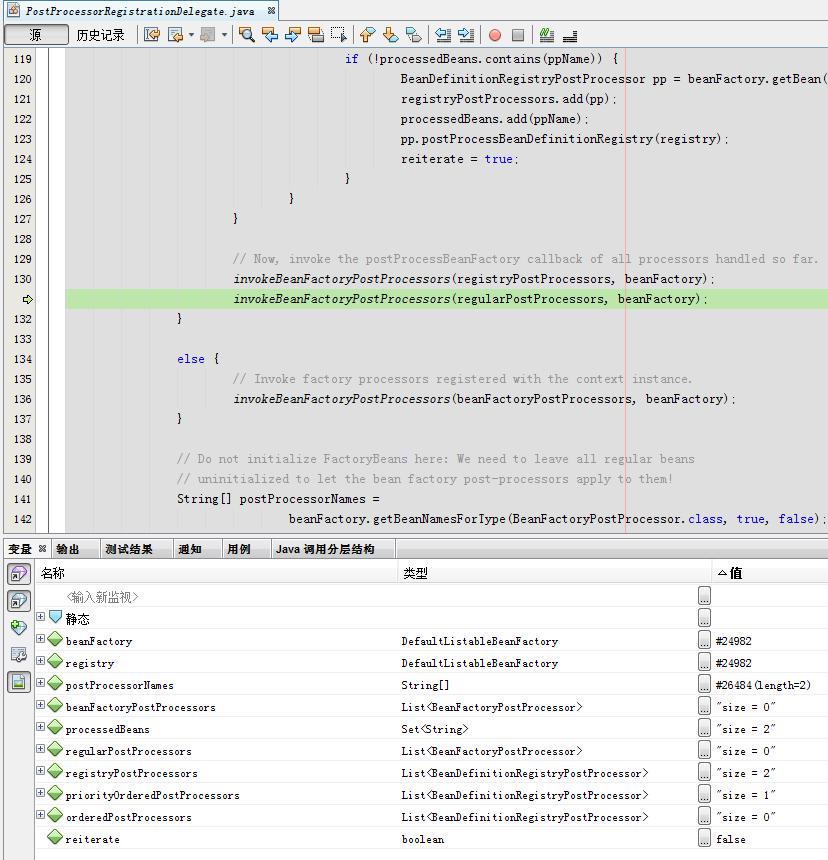
Task: Click the create new watch diamond icon
Action: click(19, 627)
